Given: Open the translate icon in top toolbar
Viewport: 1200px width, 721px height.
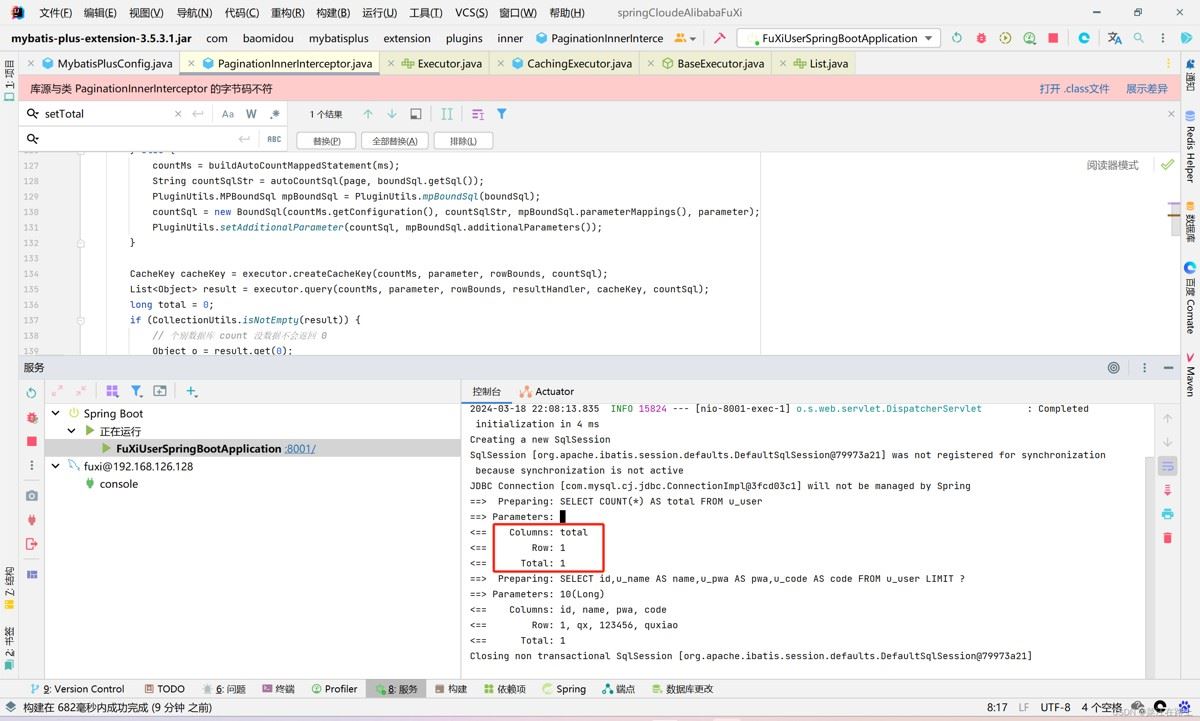Looking at the screenshot, I should 1114,38.
